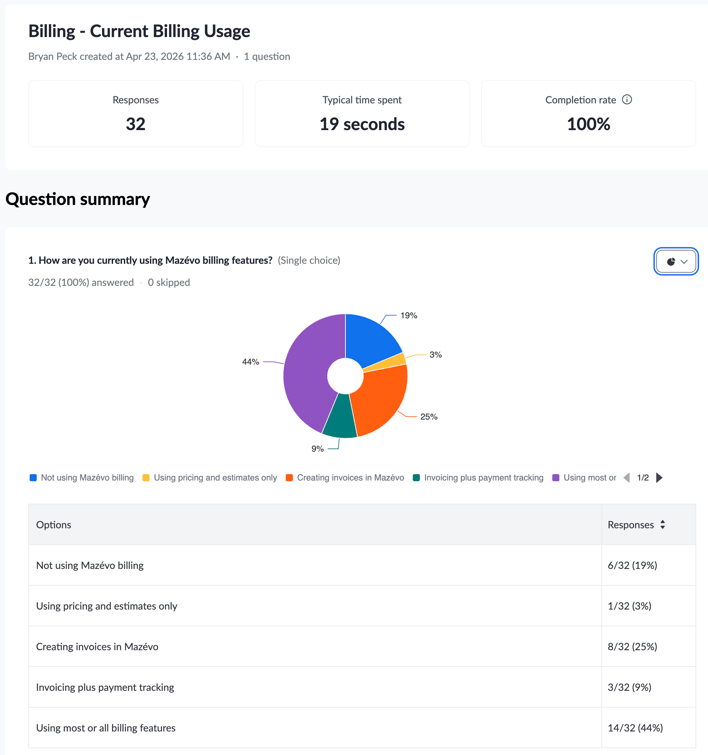This screenshot has width=708, height=755.
Task: Toggle 'Not using Mazévo billing' legend swatch
Action: tap(33, 478)
